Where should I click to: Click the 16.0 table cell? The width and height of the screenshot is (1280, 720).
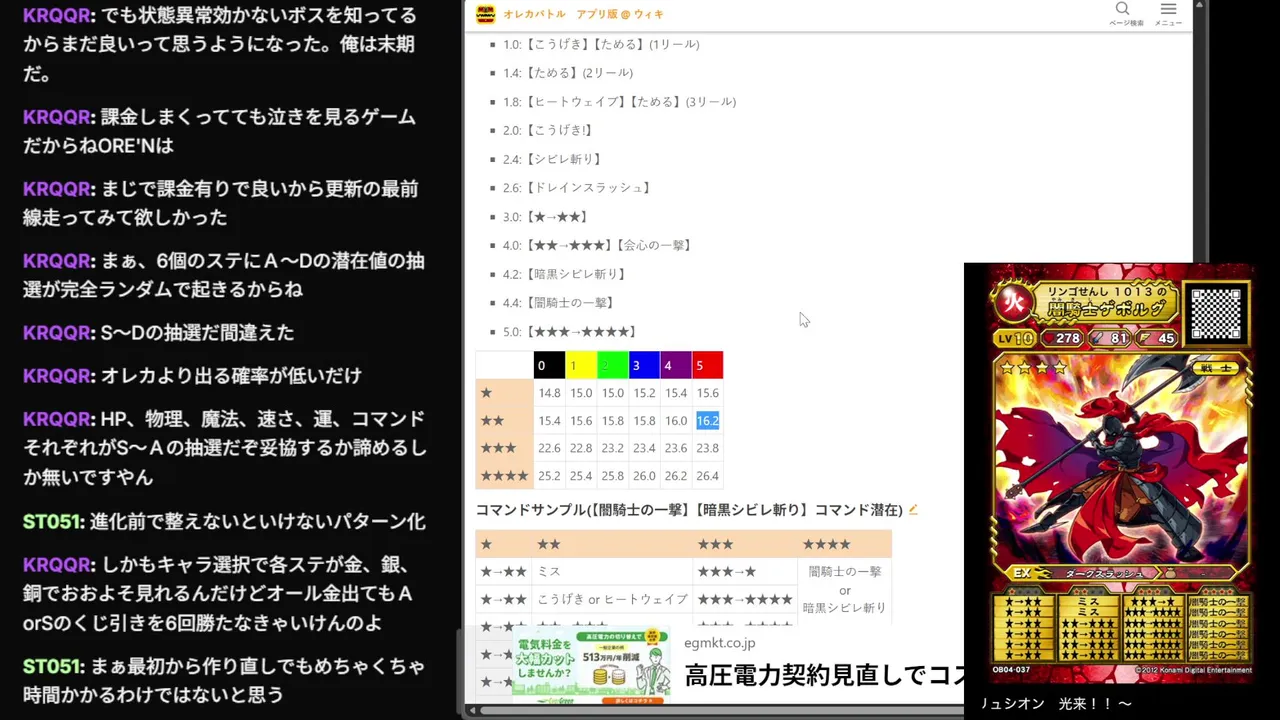(x=675, y=421)
